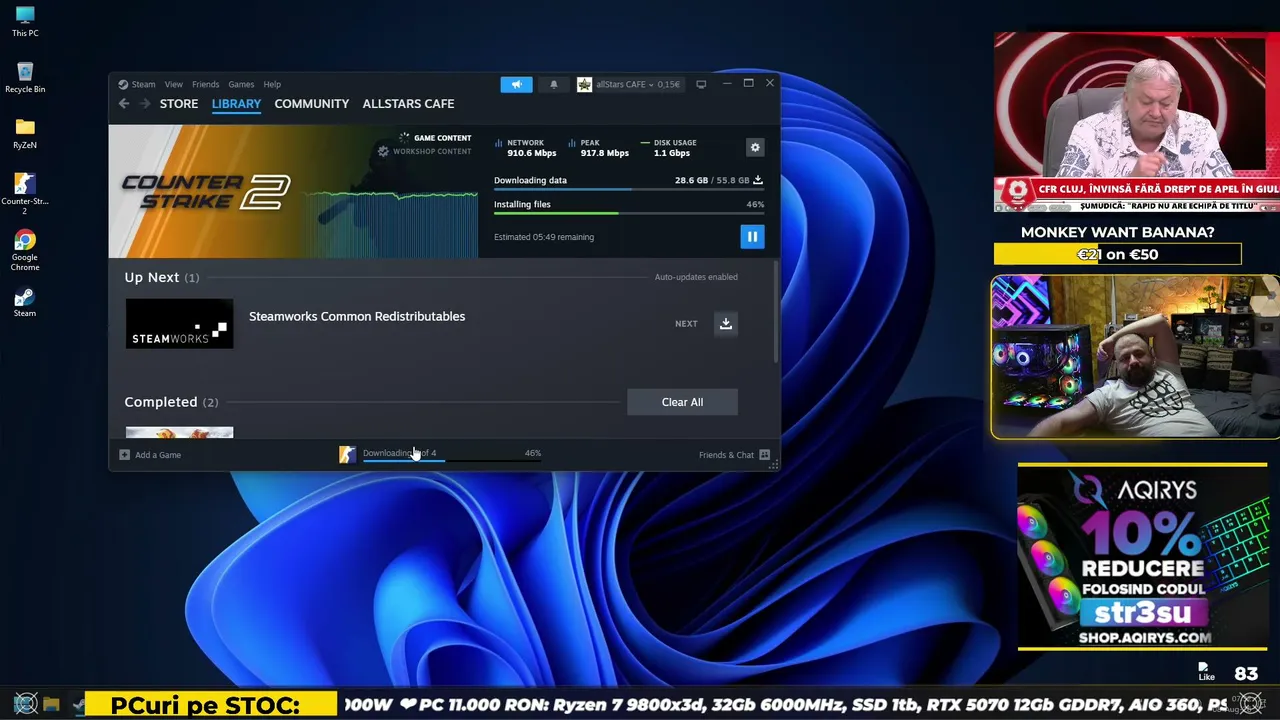Open the This PC desktop icon

(x=25, y=21)
